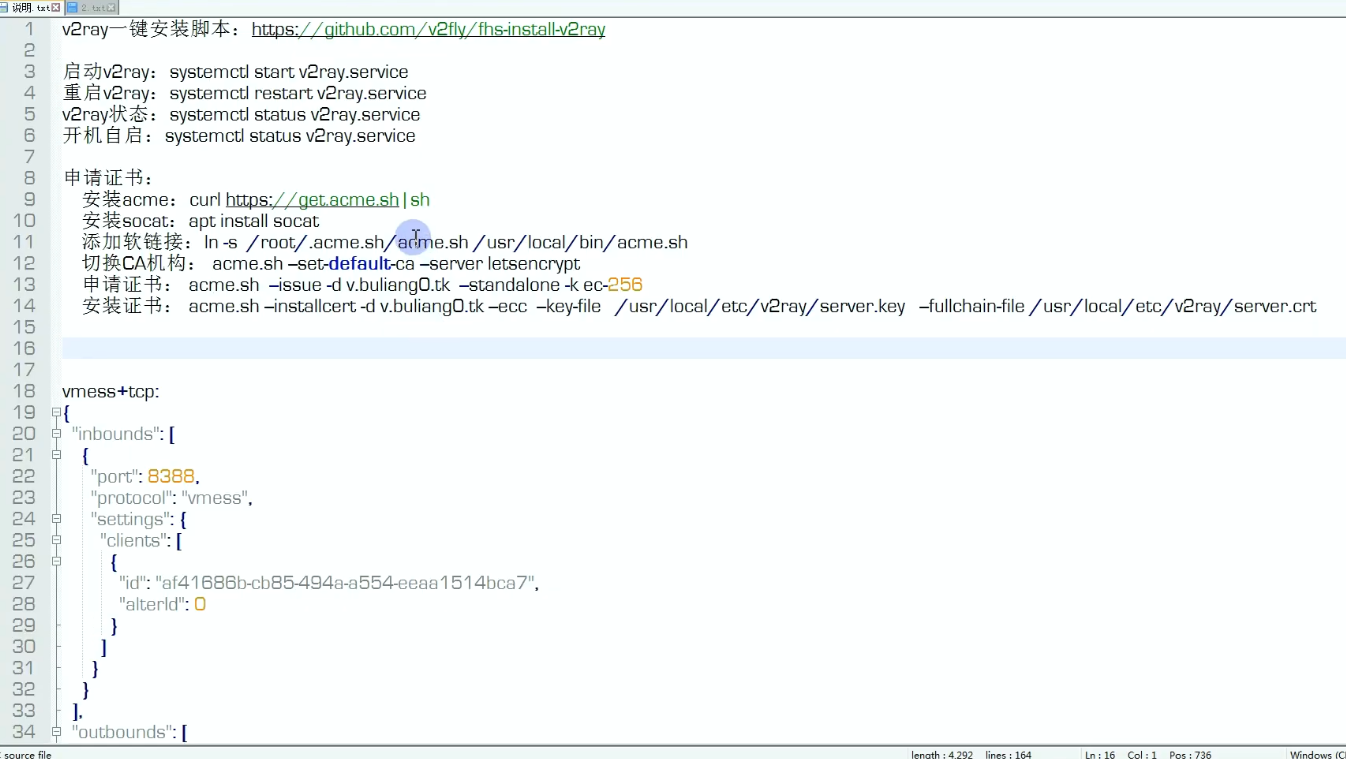The height and width of the screenshot is (759, 1346).
Task: Click line number 16 in the margin
Action: 24,348
